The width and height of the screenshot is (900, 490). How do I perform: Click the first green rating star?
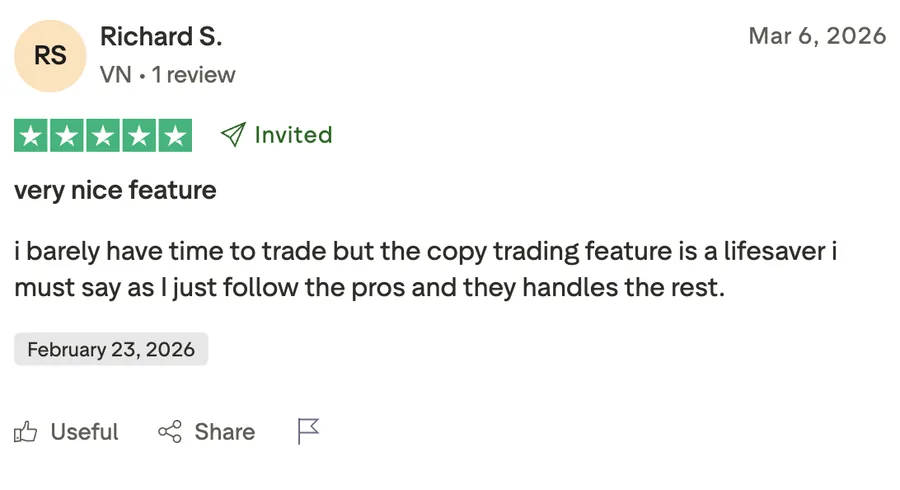point(31,135)
